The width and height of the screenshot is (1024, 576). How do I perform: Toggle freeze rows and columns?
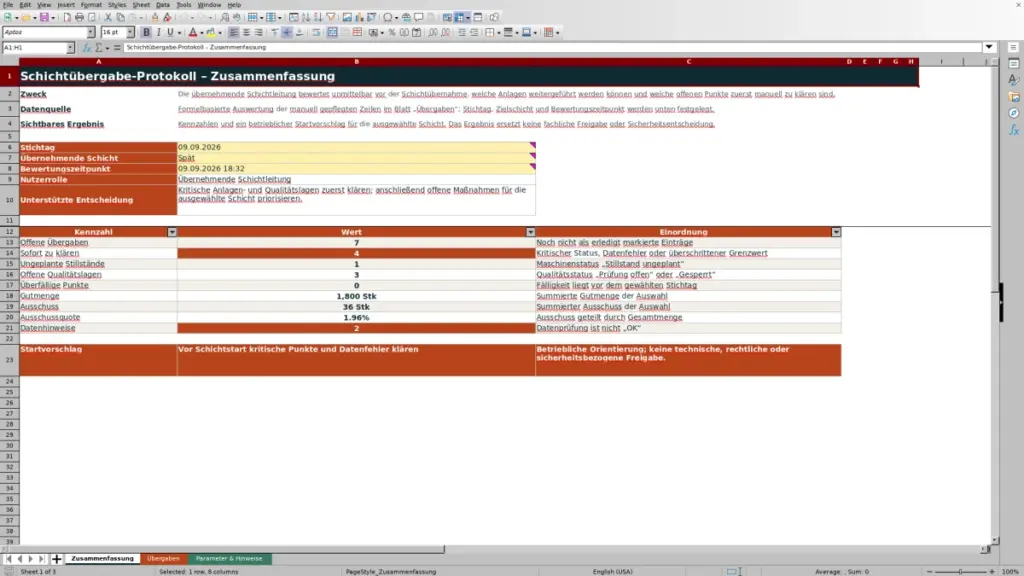coord(460,18)
